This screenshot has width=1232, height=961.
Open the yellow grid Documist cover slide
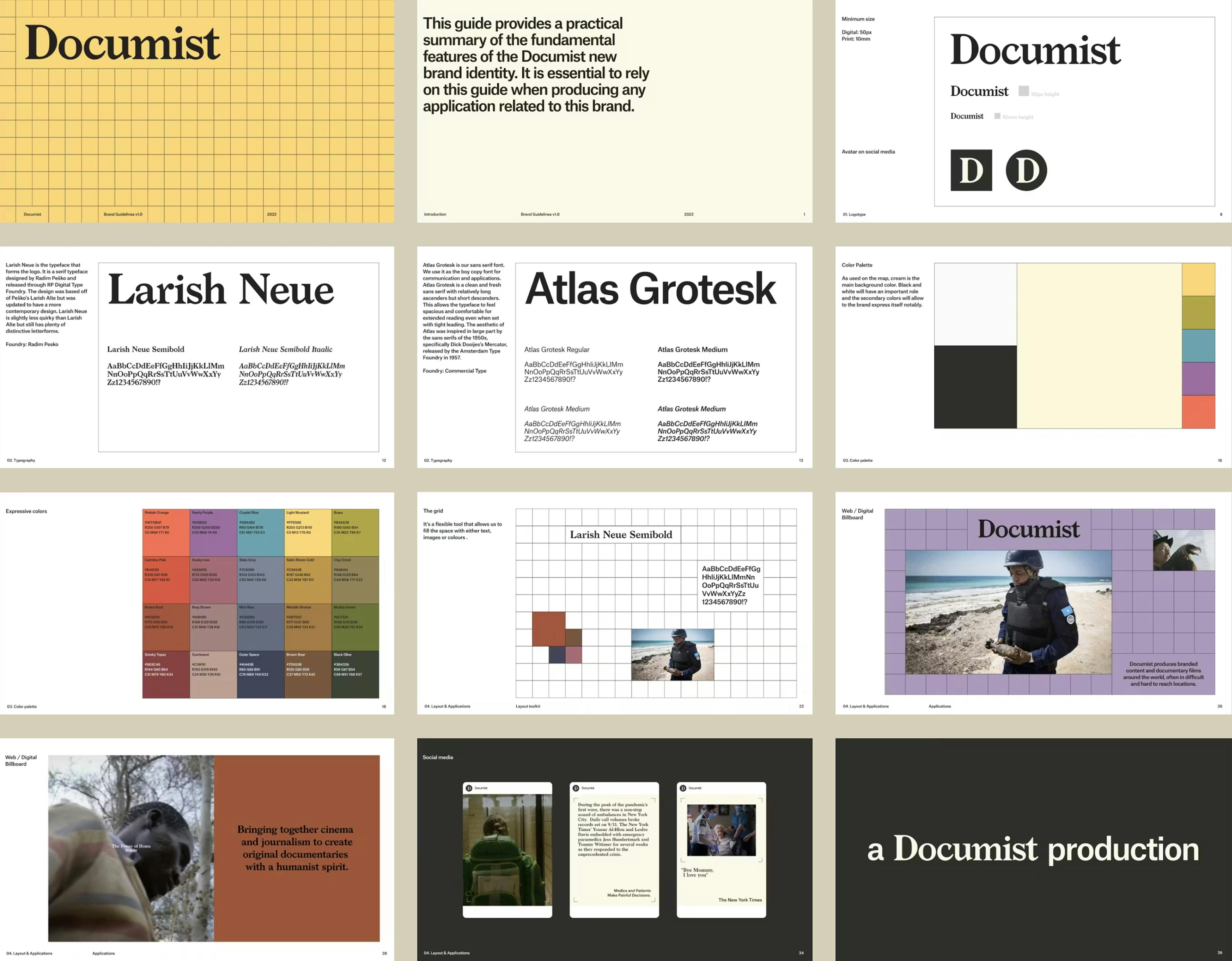tap(197, 111)
